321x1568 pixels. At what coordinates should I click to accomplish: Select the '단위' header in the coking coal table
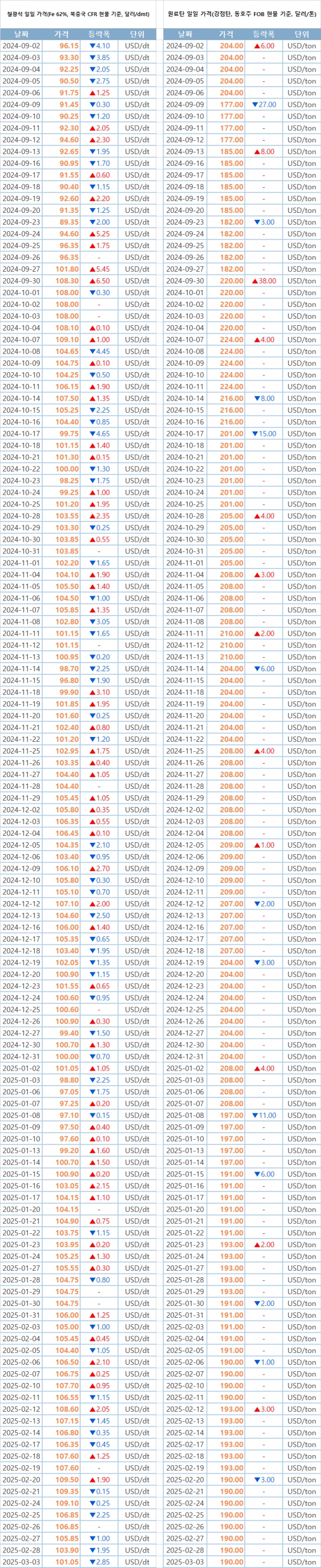tap(302, 34)
